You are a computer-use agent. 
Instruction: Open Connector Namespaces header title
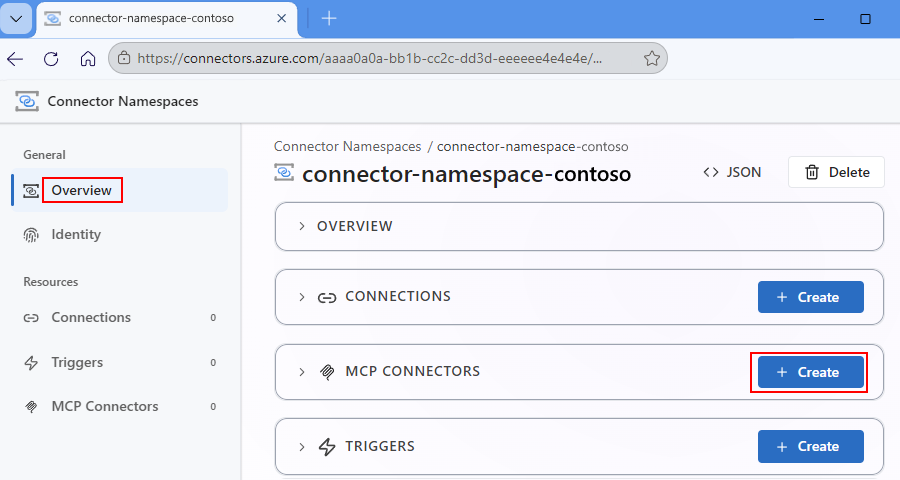[x=123, y=101]
